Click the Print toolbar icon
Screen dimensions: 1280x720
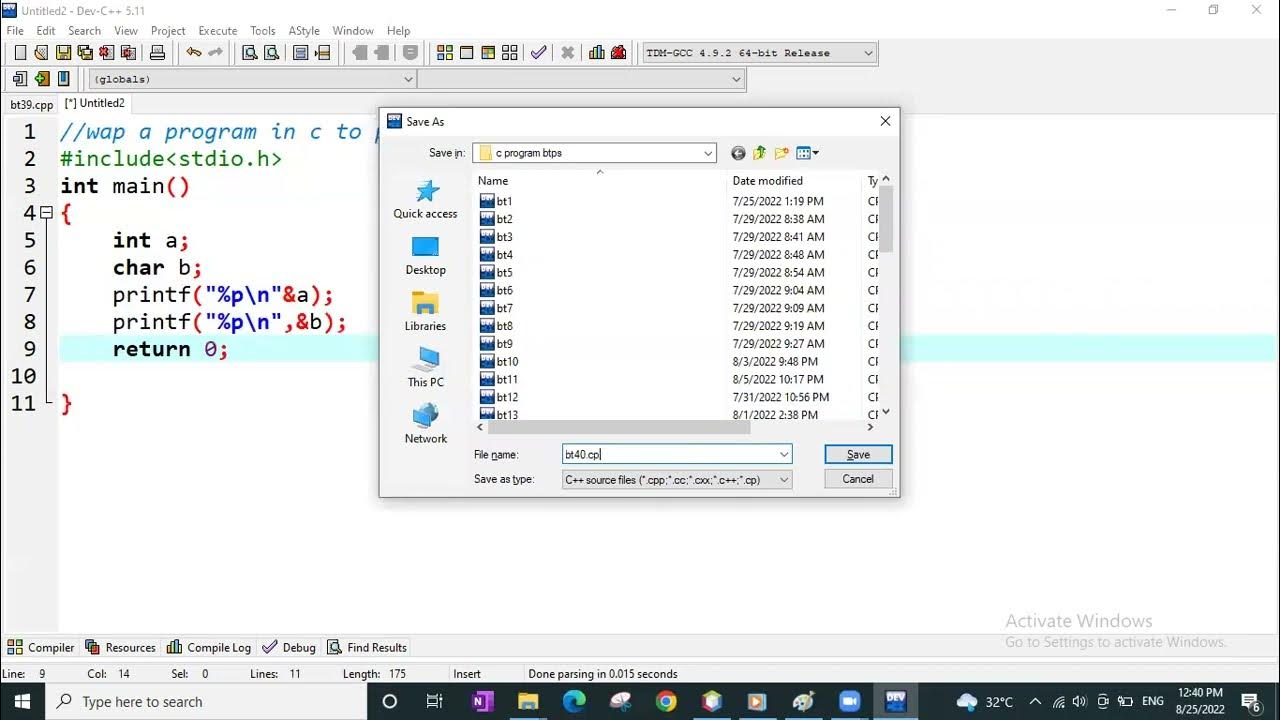tap(157, 53)
